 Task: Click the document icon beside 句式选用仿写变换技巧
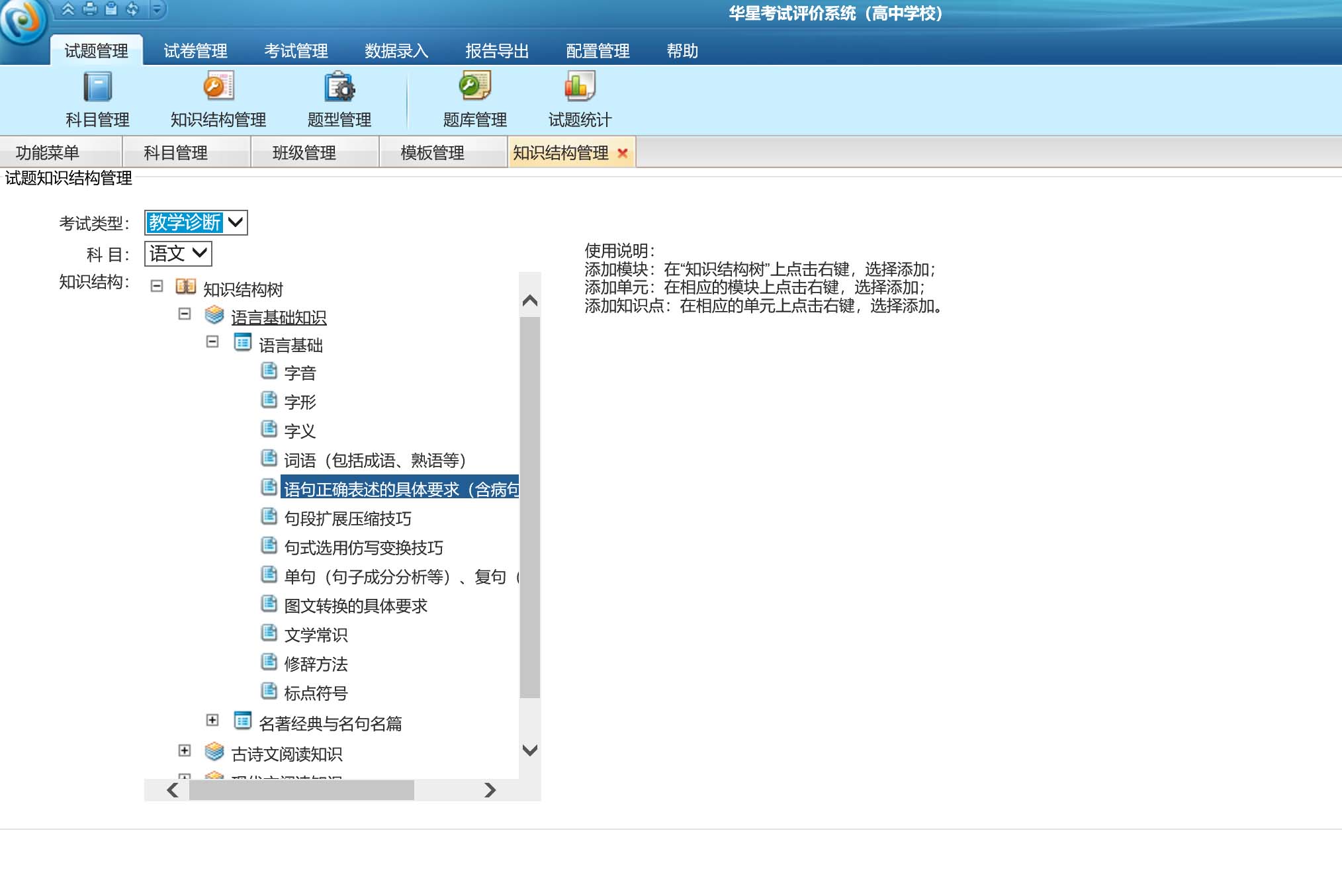click(269, 545)
